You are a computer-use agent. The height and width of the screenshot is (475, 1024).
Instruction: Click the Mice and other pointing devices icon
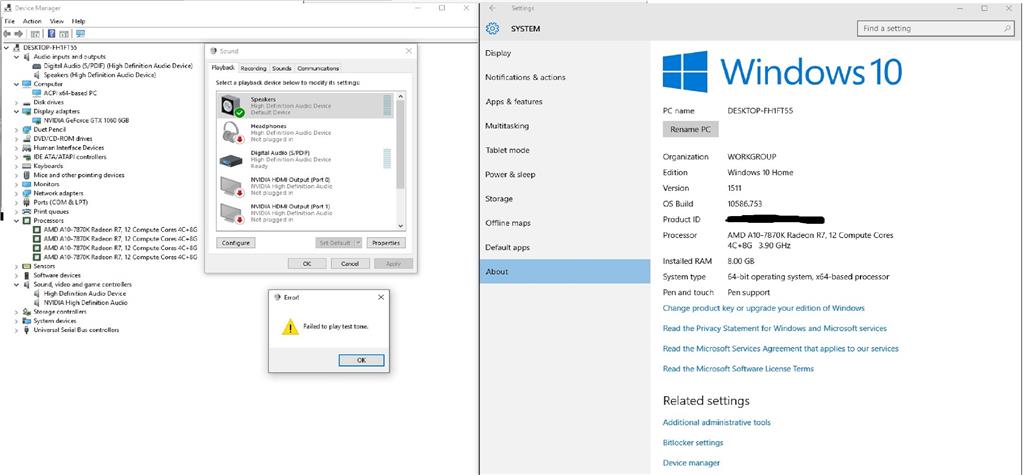tap(26, 175)
